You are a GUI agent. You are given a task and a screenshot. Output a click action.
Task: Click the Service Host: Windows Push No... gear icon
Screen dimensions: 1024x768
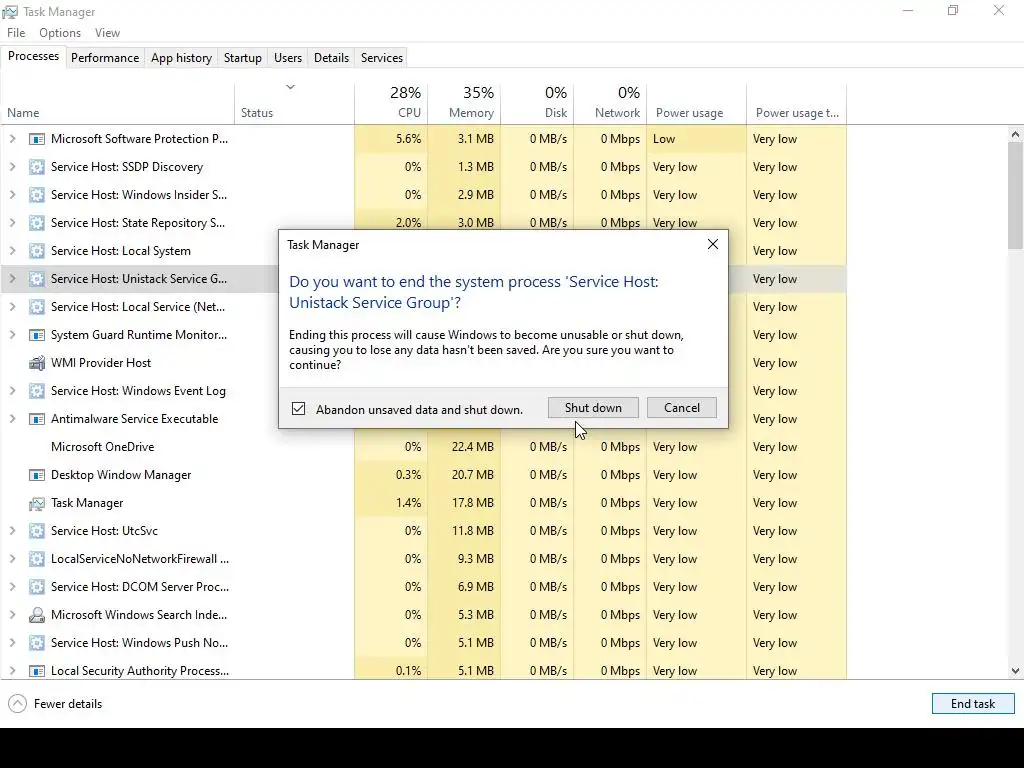pos(37,643)
